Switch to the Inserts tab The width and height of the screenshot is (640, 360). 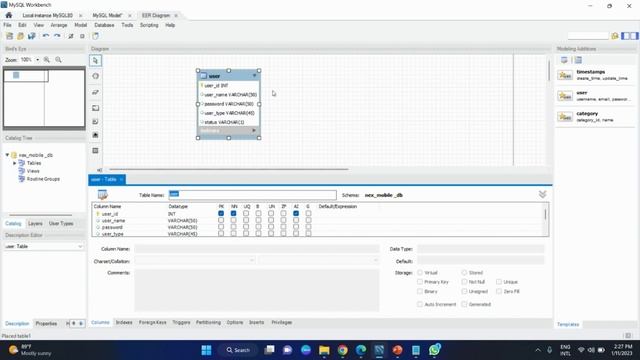[257, 322]
